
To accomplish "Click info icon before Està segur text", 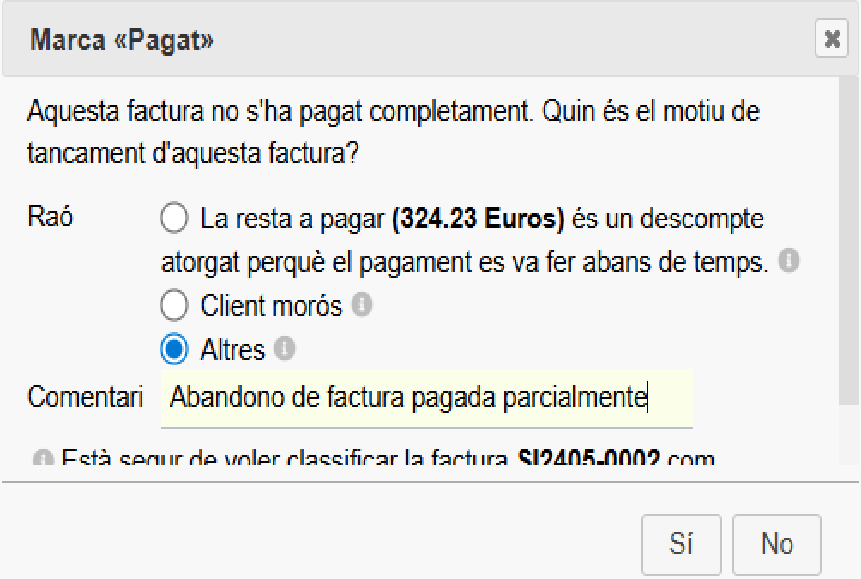I will coord(43,460).
